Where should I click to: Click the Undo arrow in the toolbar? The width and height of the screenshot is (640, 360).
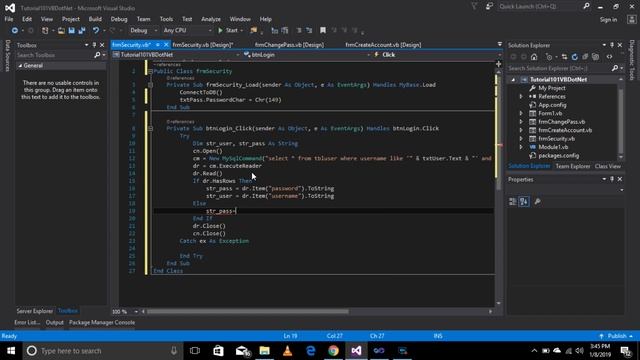coord(96,31)
